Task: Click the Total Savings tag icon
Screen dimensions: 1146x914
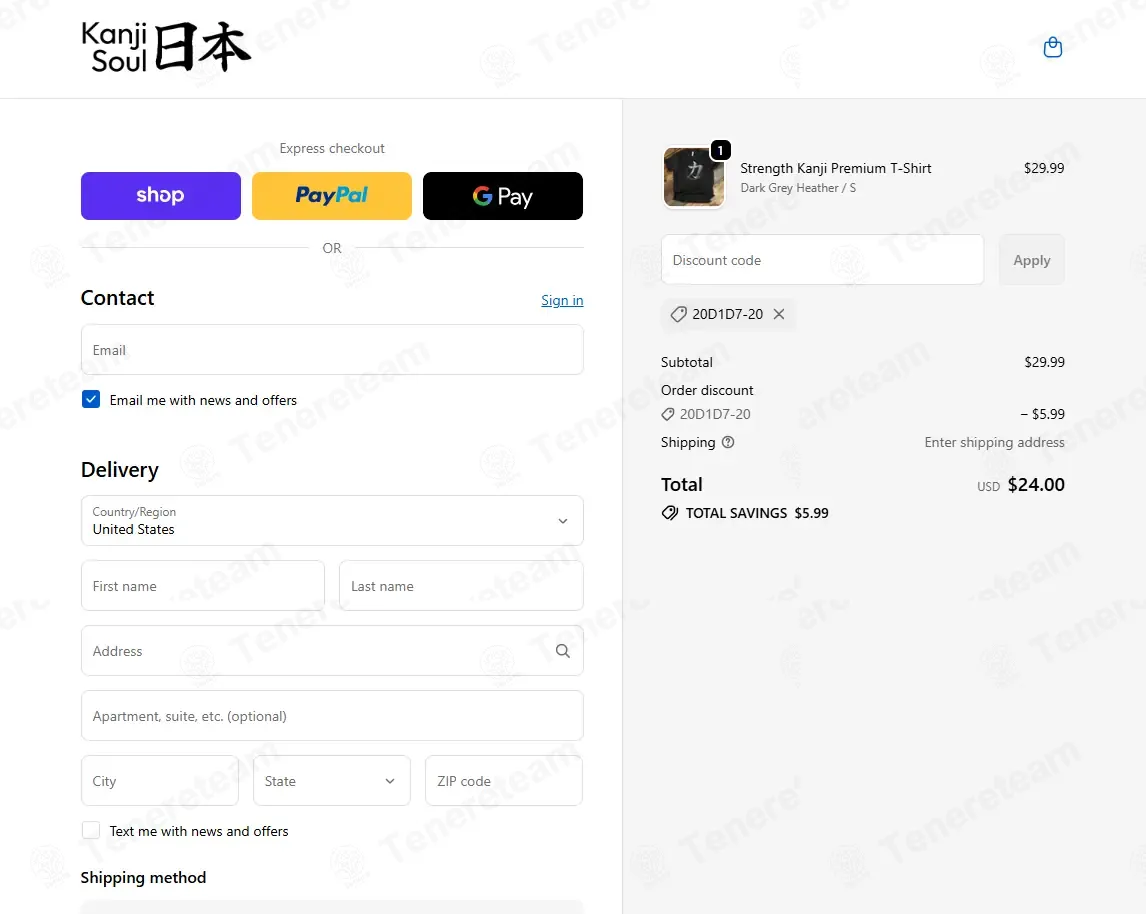Action: click(x=669, y=513)
